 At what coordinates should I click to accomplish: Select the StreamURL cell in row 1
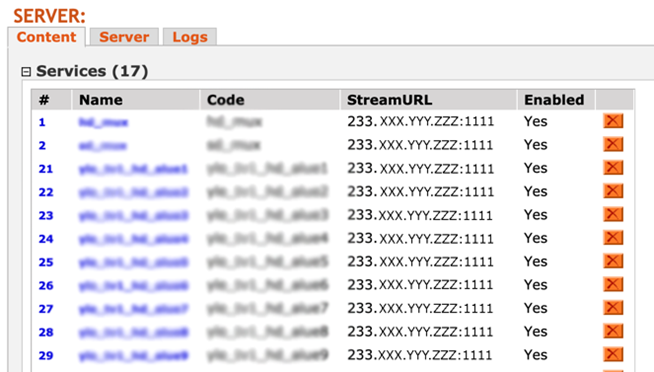(420, 121)
